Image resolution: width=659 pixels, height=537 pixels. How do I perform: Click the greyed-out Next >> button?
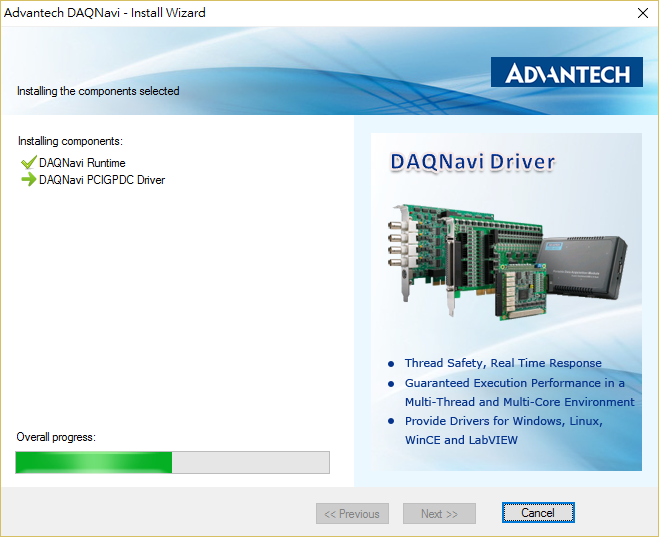pyautogui.click(x=439, y=513)
